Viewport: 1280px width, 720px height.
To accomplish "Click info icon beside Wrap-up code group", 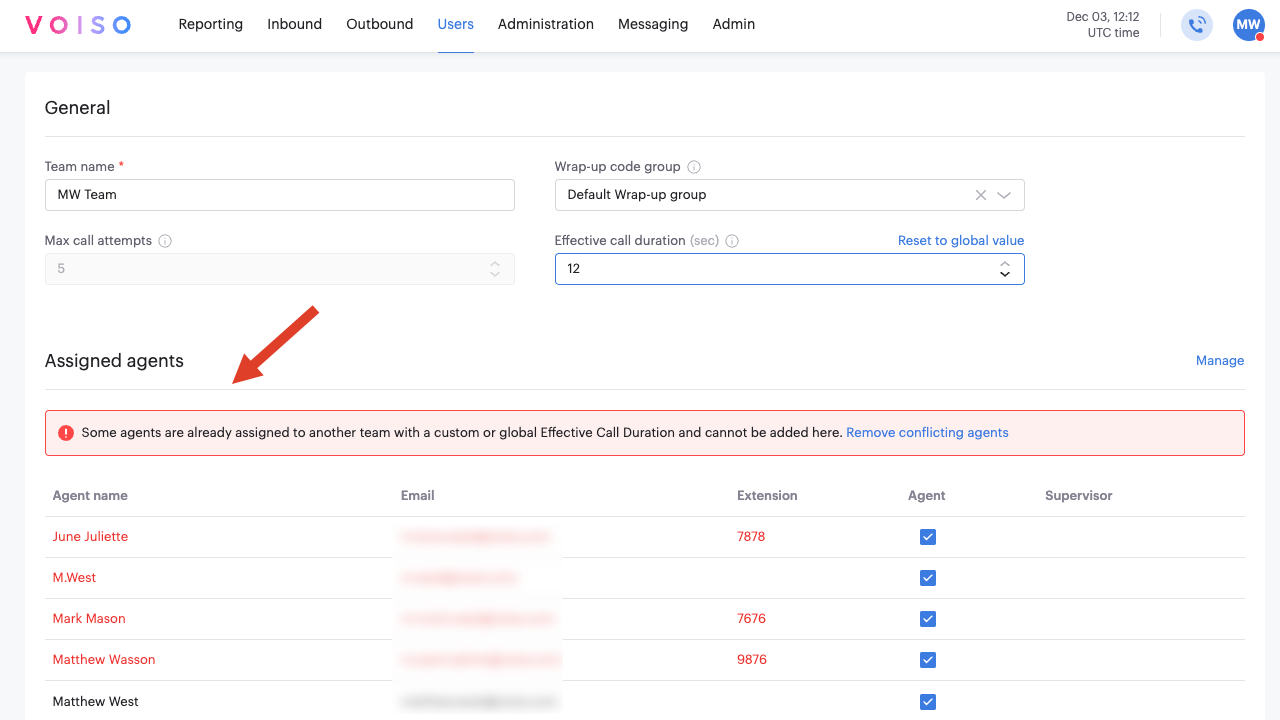I will pos(694,167).
